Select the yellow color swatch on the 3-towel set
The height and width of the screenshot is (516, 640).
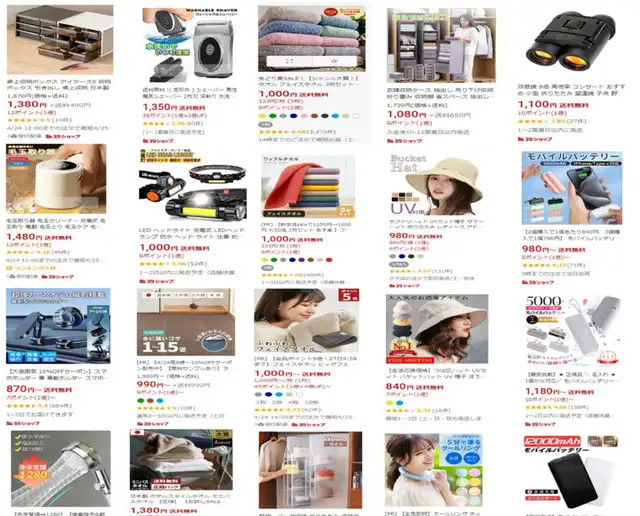(x=262, y=116)
